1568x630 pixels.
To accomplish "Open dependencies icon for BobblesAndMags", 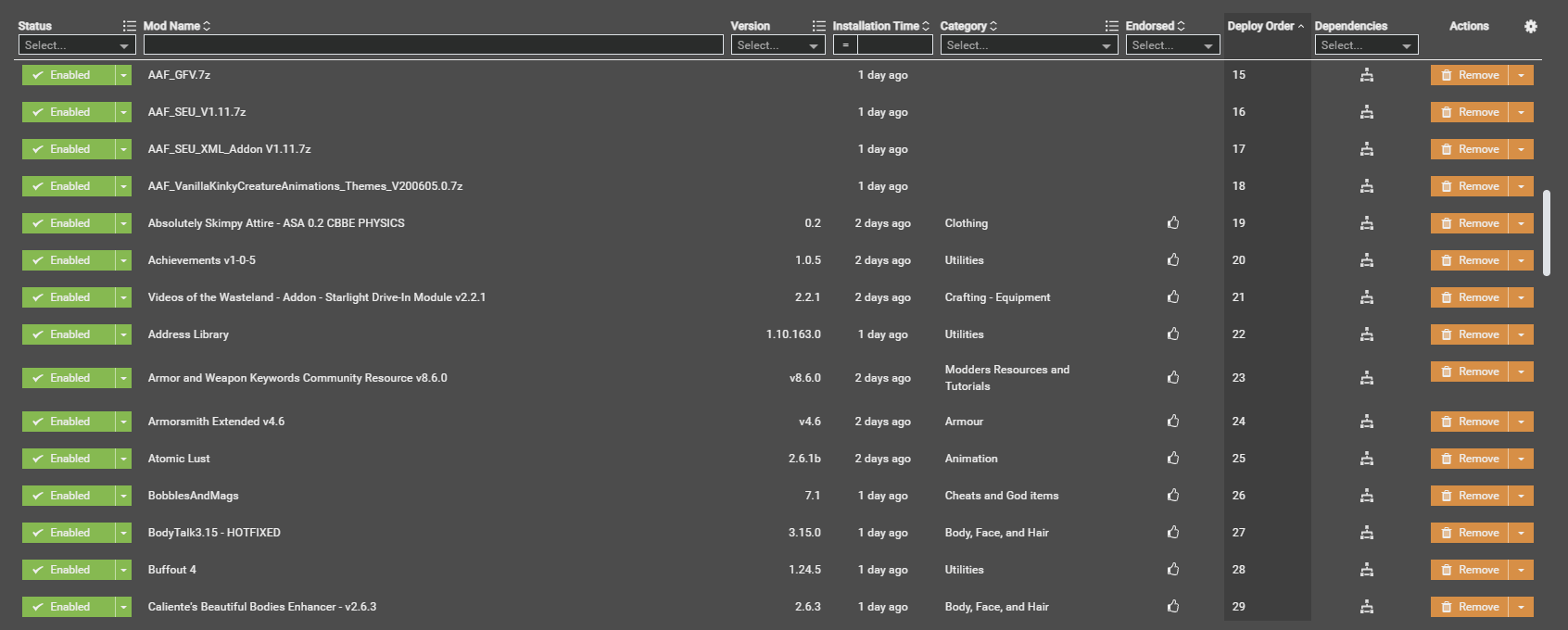I will 1366,496.
